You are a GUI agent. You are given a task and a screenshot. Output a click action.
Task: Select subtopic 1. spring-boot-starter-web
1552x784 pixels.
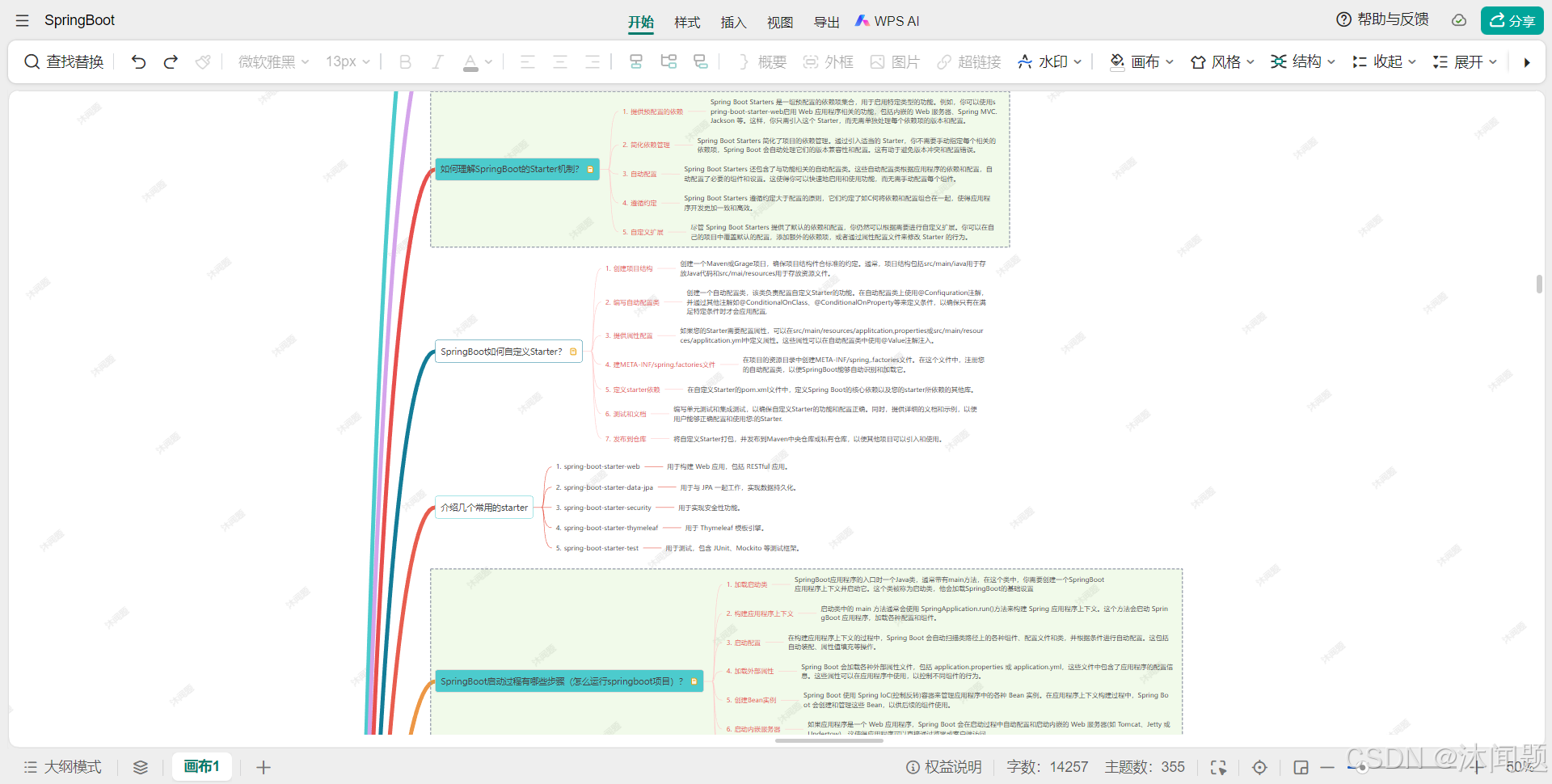click(597, 467)
